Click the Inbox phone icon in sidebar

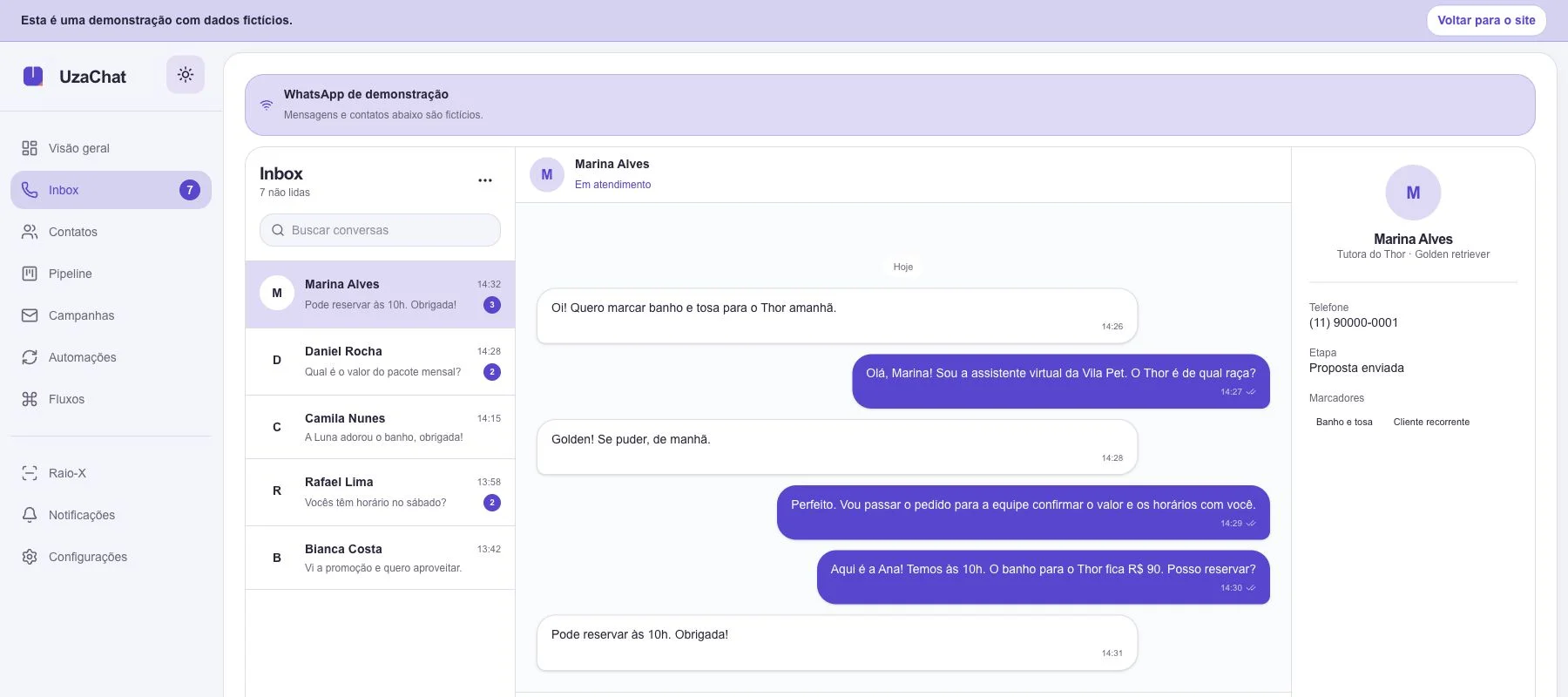pyautogui.click(x=30, y=190)
